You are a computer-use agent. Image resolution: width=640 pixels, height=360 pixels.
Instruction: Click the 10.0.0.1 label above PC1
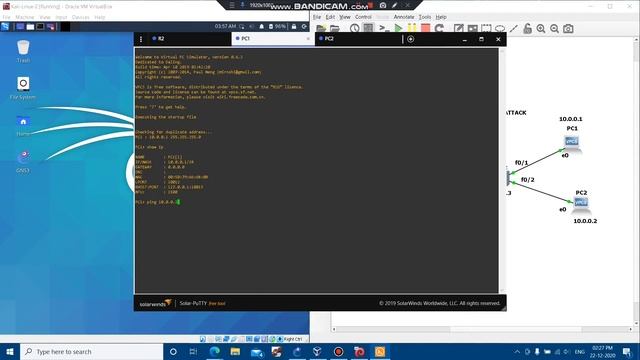point(571,119)
